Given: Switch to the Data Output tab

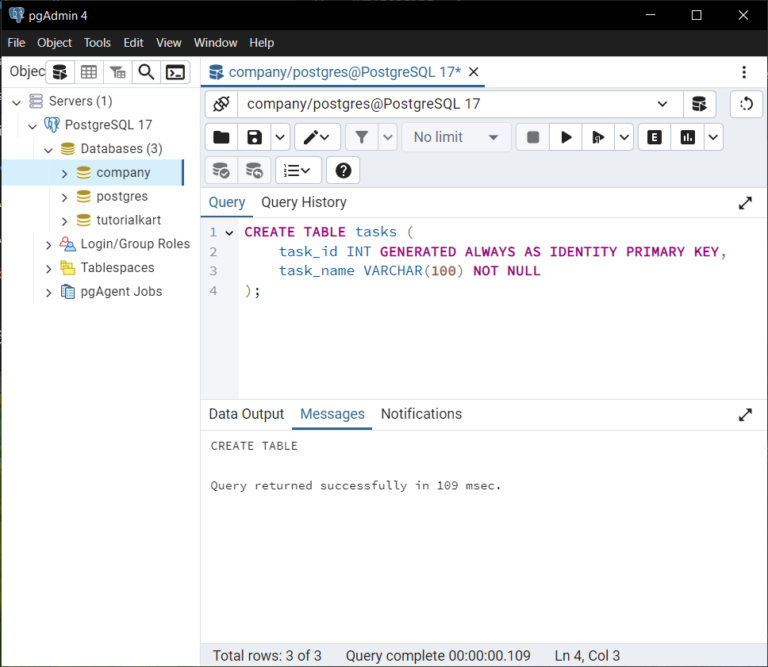Looking at the screenshot, I should [x=246, y=414].
